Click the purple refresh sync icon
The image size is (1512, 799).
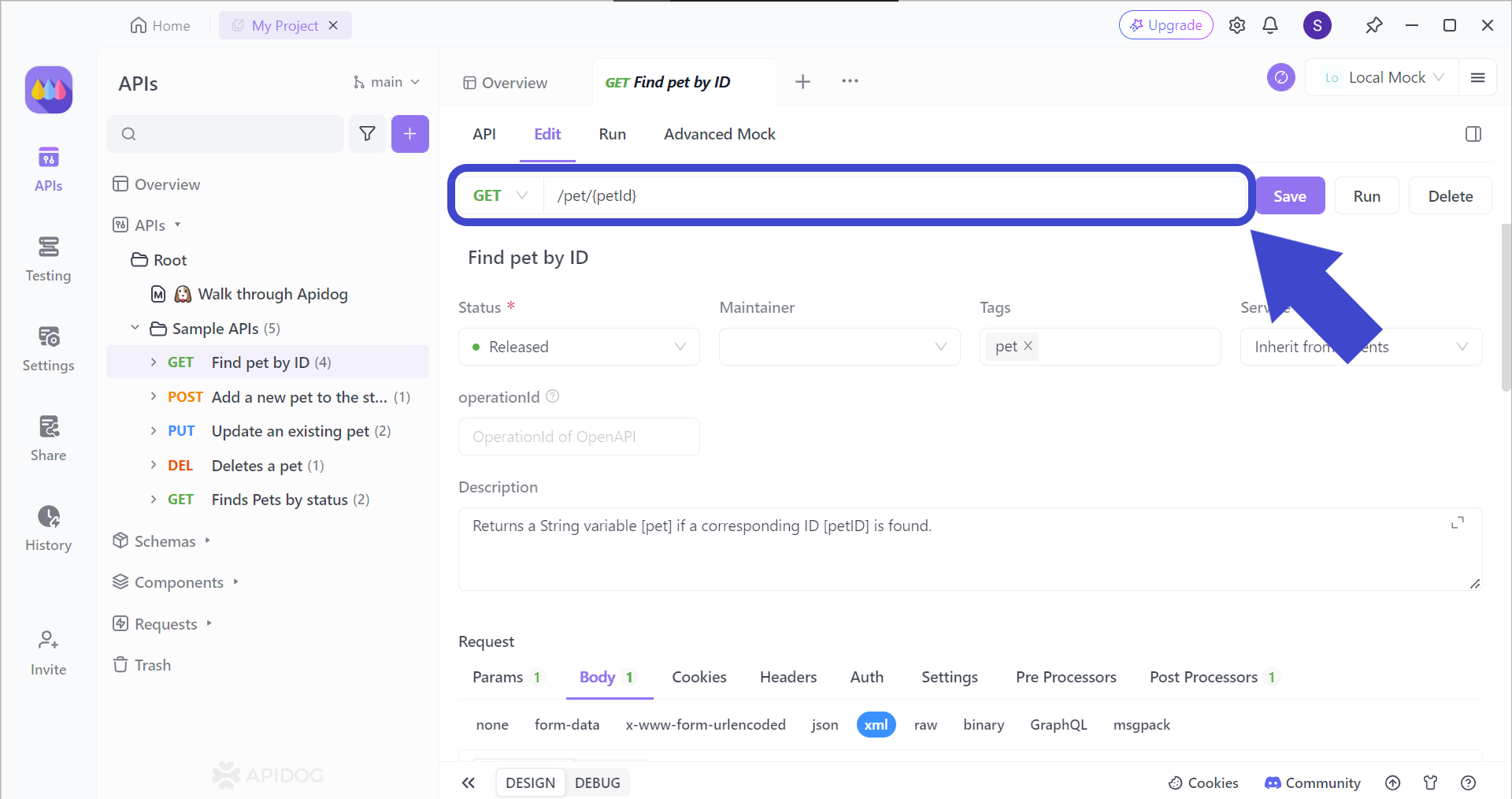click(1280, 77)
